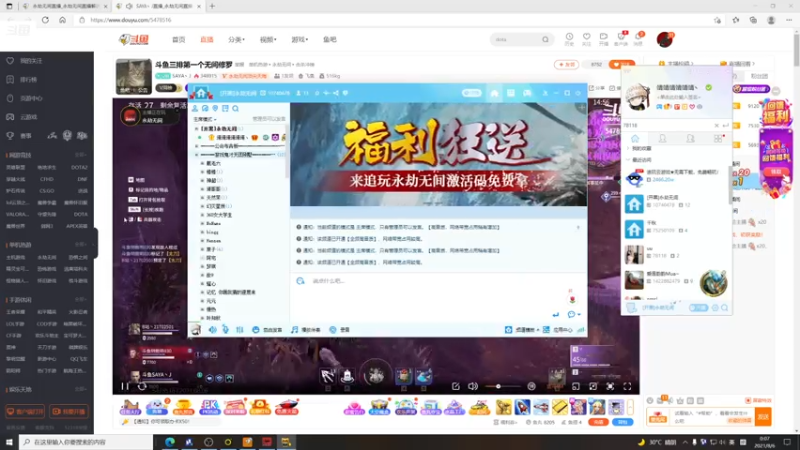Click the PK gift icon below the player
The image size is (800, 450).
[x=210, y=407]
